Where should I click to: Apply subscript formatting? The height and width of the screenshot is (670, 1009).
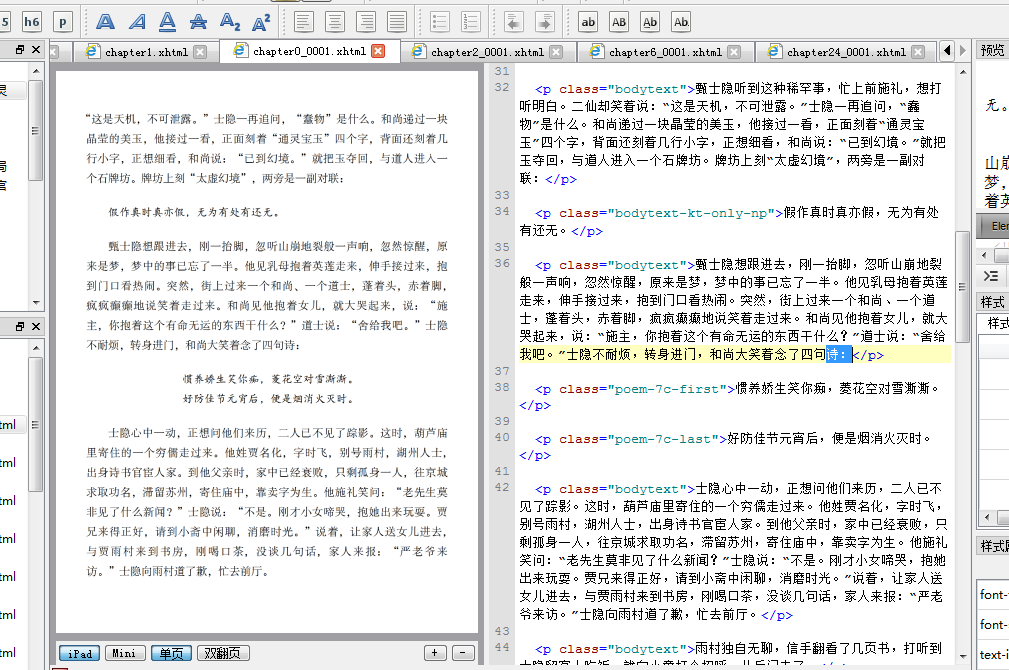pyautogui.click(x=230, y=21)
